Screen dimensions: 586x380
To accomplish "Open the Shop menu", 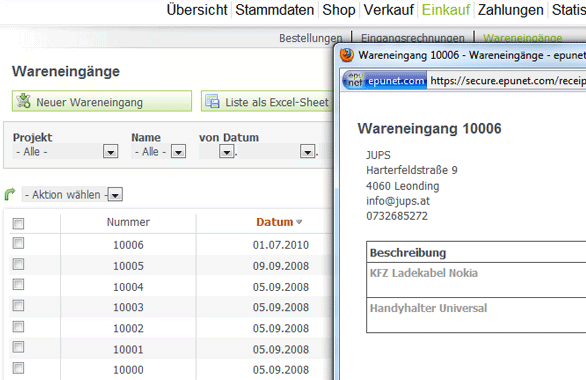I will point(339,10).
